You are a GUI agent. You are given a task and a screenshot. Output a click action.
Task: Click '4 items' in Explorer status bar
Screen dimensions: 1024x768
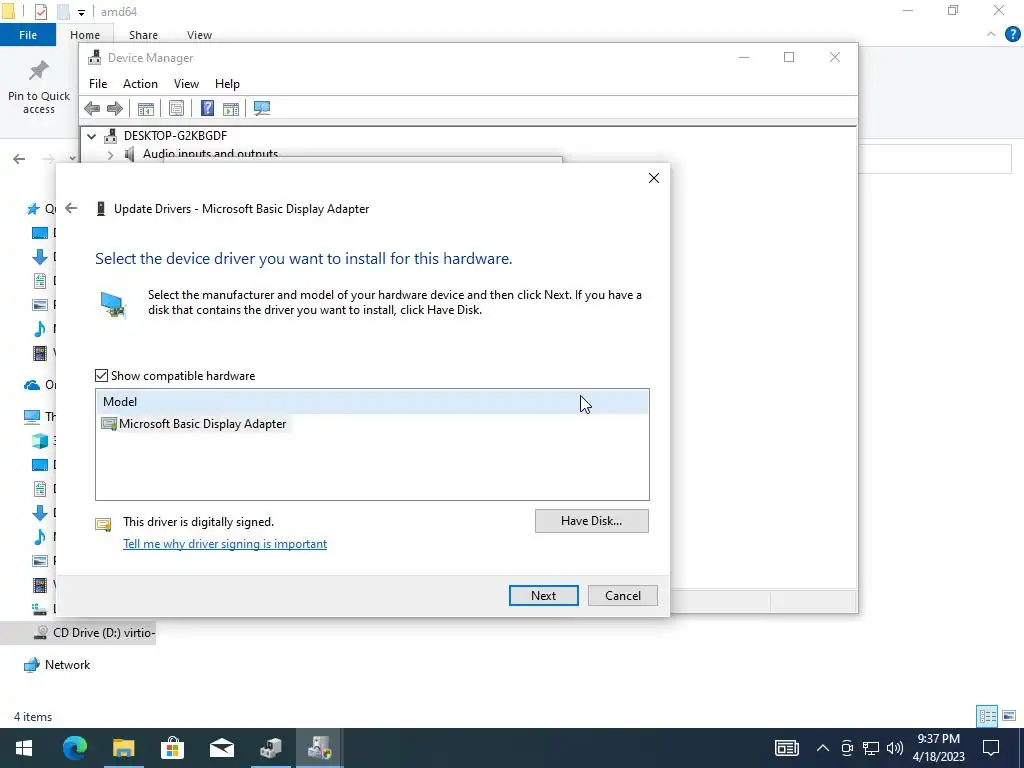[33, 717]
